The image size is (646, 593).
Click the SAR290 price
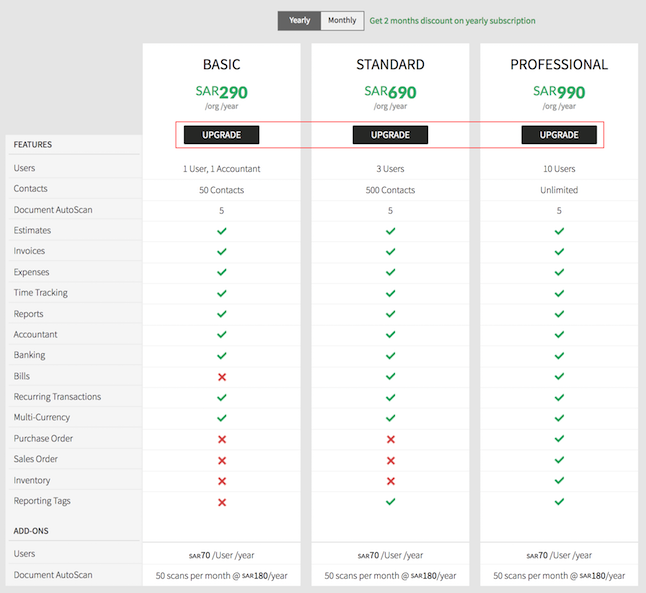pos(222,92)
